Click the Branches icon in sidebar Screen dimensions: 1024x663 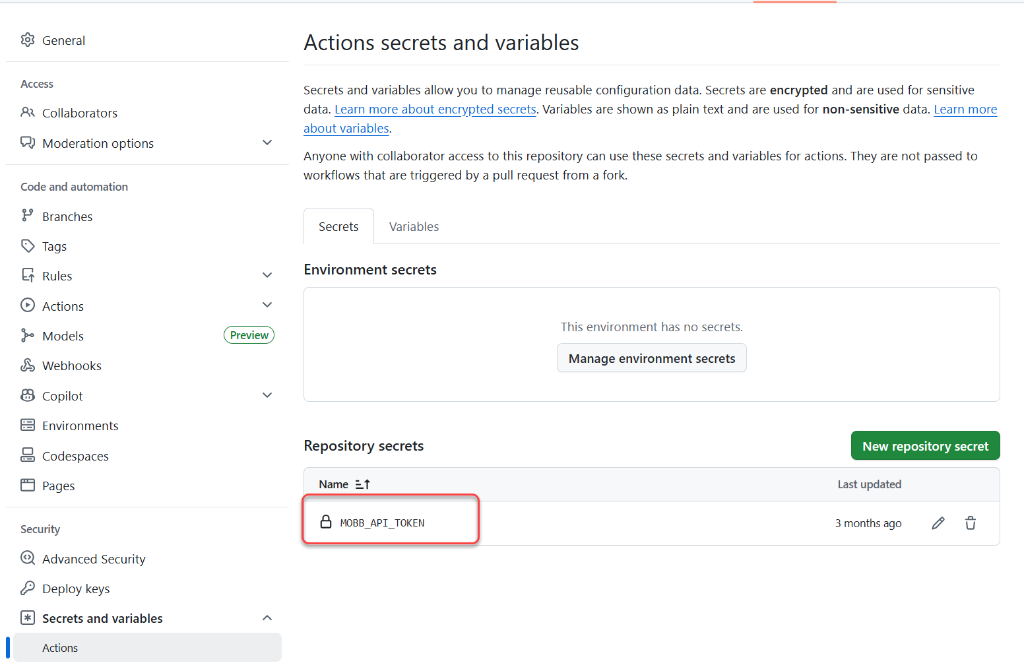pyautogui.click(x=28, y=216)
